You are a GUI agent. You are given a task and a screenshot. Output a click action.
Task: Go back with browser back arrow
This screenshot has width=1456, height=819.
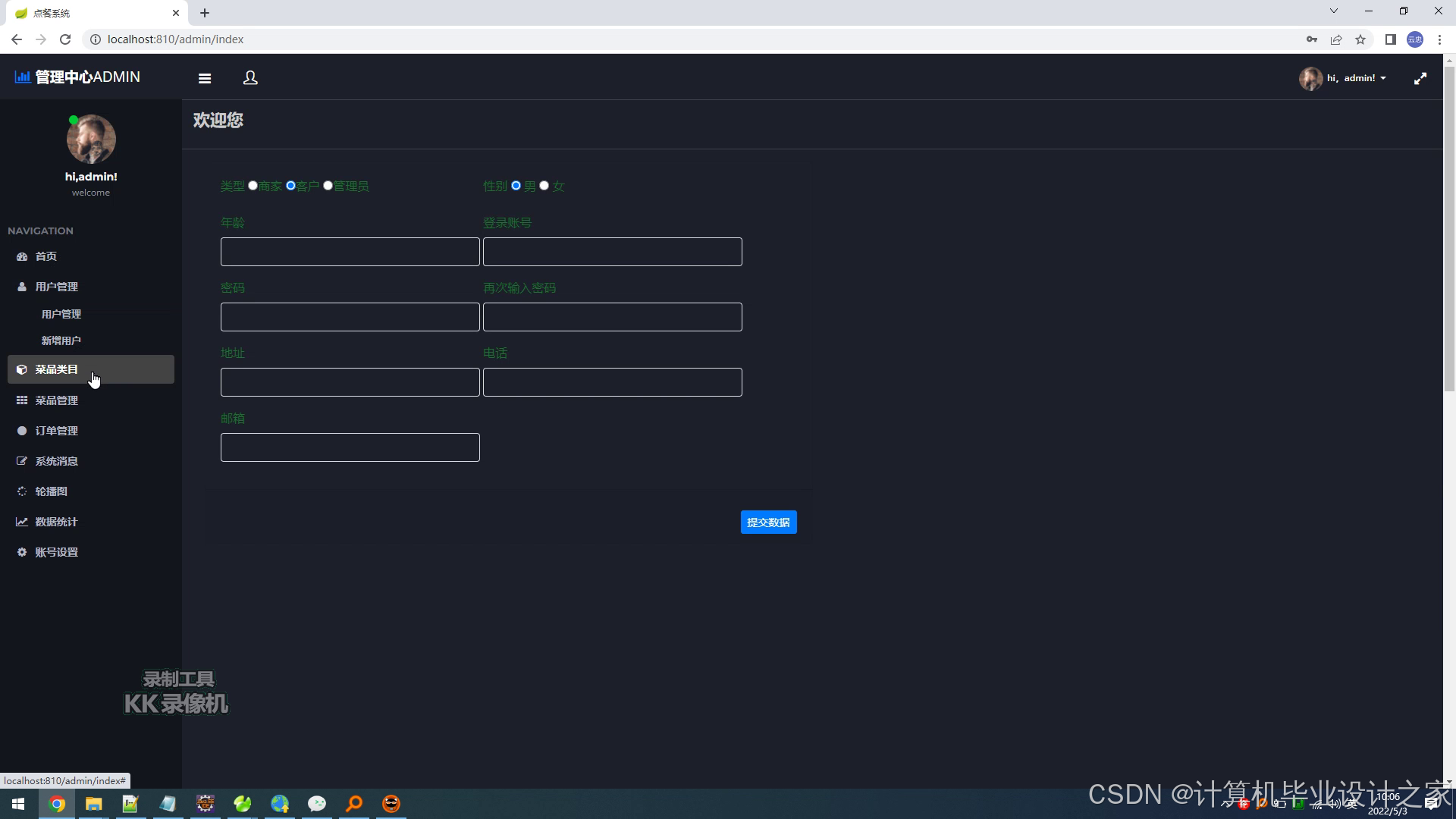coord(17,39)
